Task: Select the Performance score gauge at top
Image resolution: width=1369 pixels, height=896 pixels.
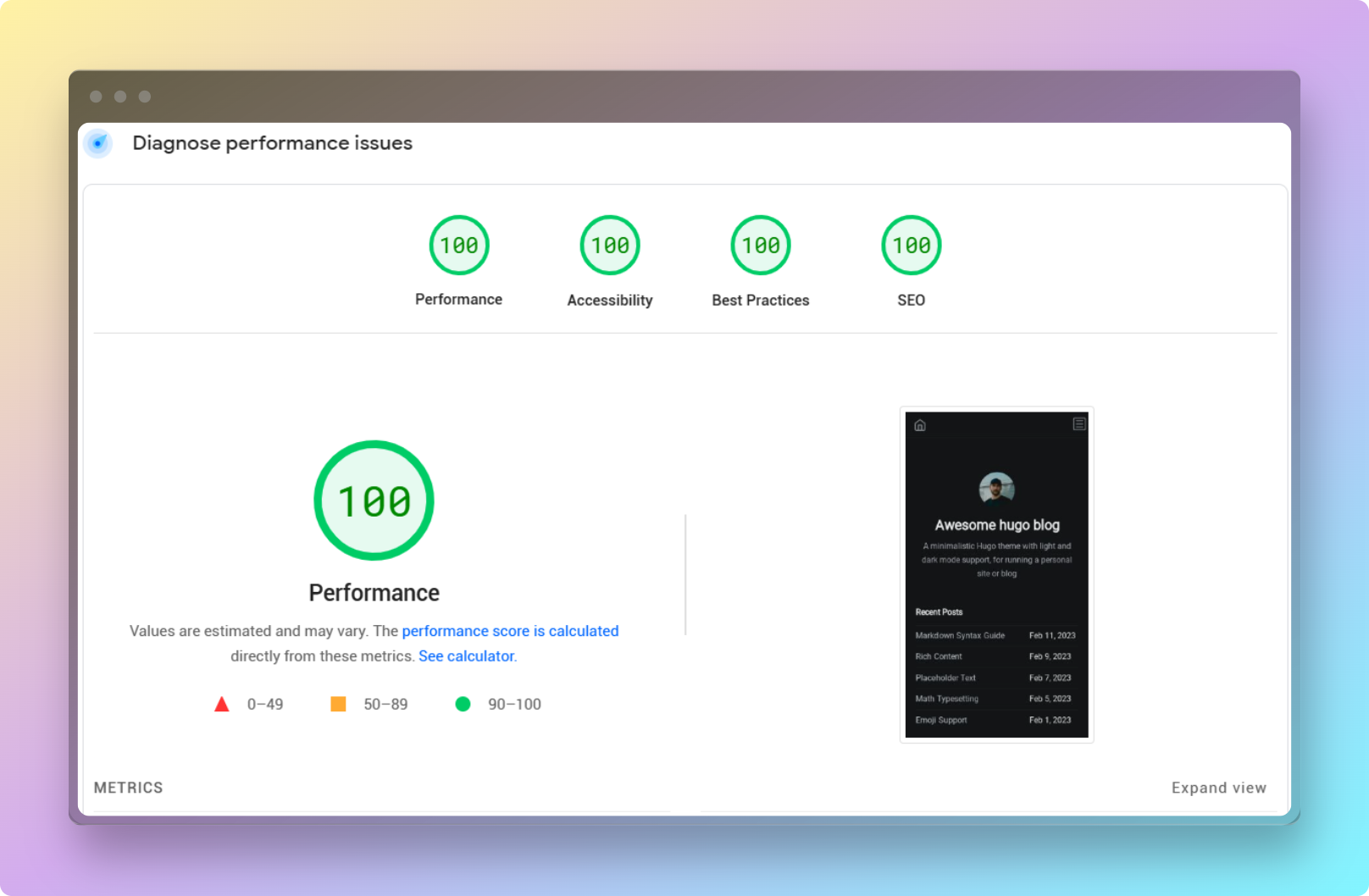Action: [458, 246]
